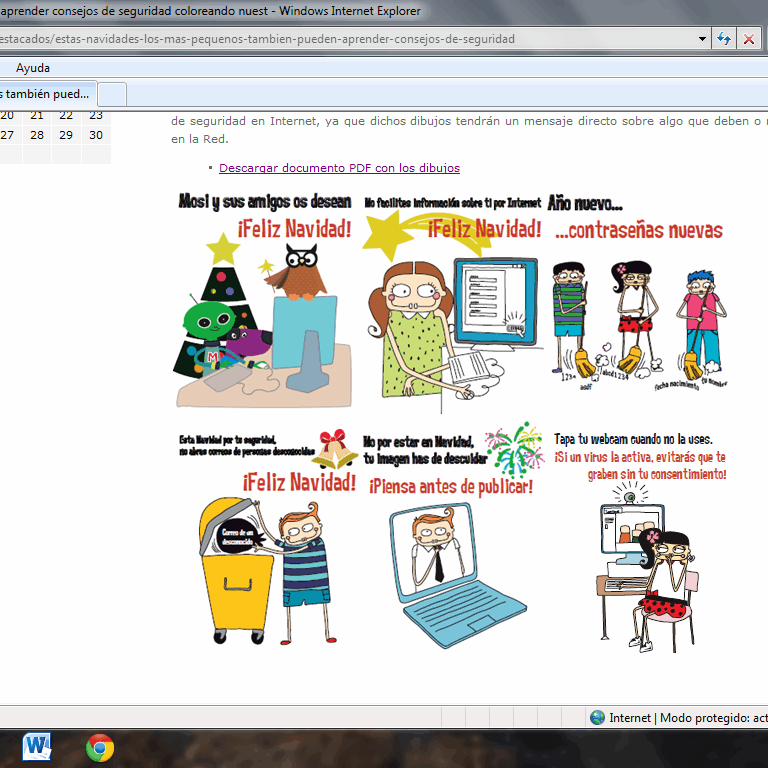The image size is (768, 768).
Task: Select day 22 in the calendar
Action: (x=66, y=115)
